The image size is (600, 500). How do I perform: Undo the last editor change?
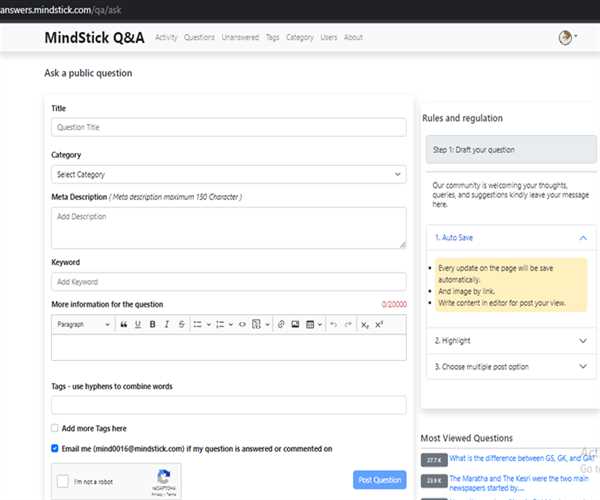click(333, 324)
